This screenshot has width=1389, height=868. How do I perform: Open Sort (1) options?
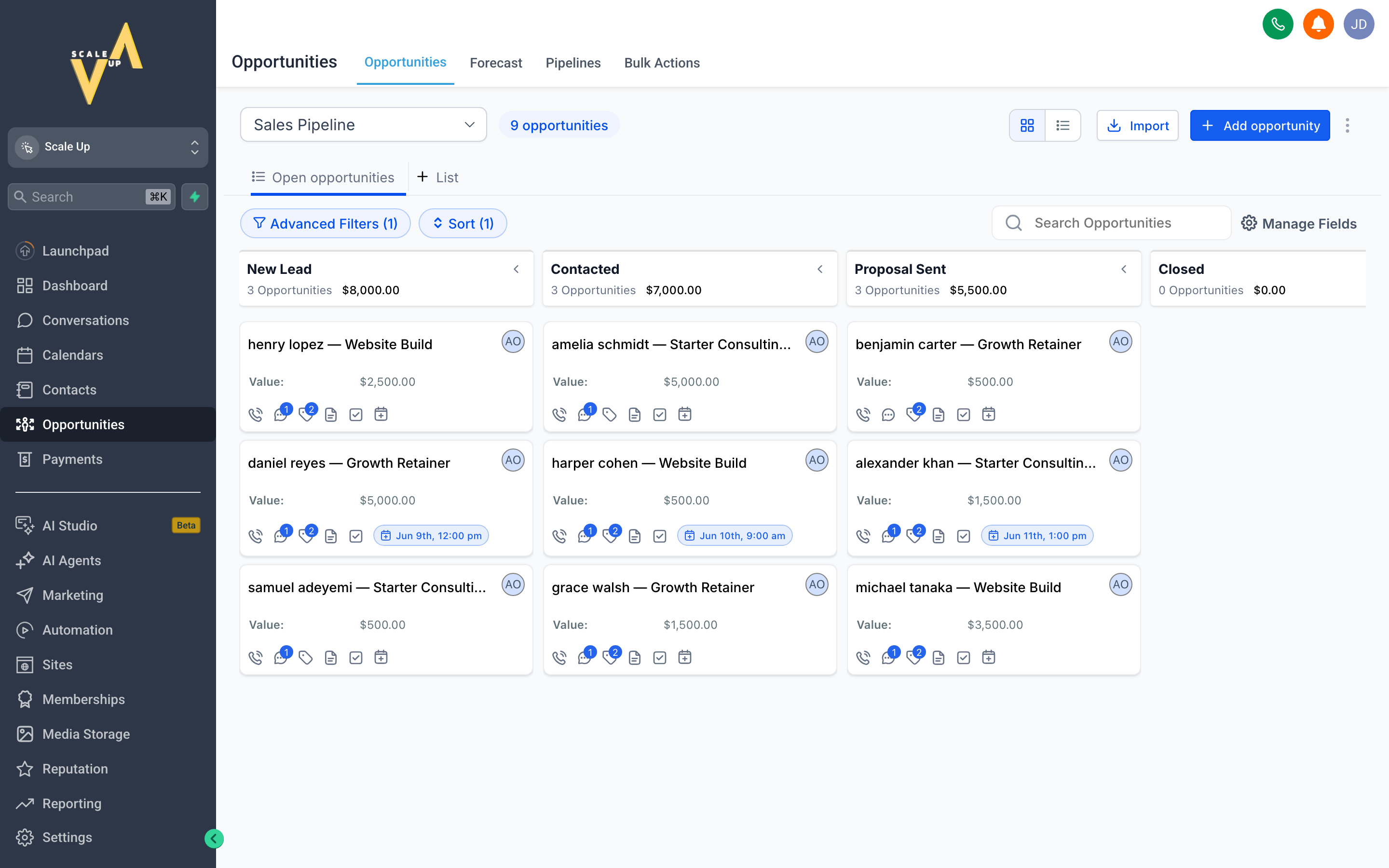click(463, 223)
